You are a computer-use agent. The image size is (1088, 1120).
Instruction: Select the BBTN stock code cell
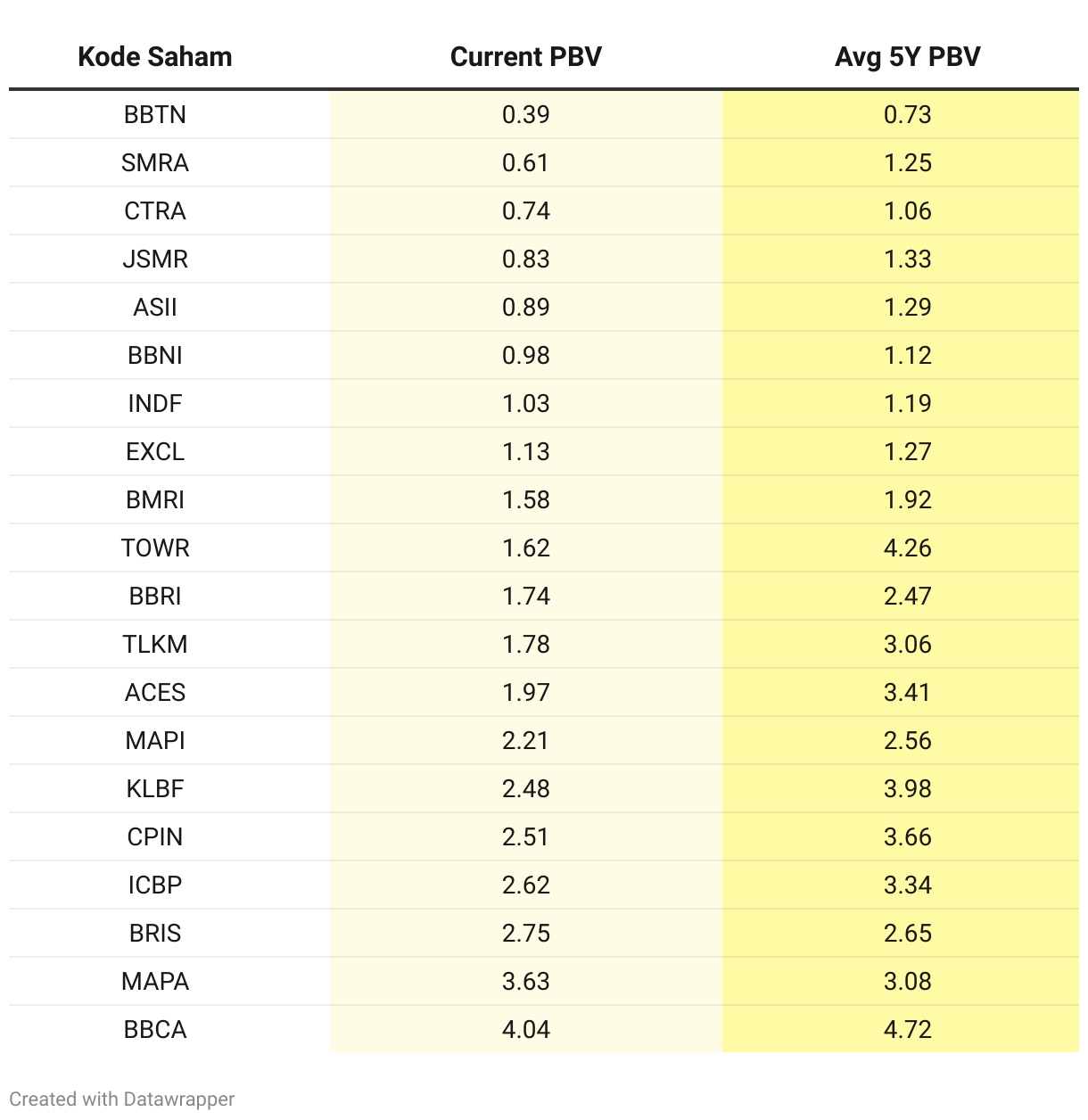point(155,115)
